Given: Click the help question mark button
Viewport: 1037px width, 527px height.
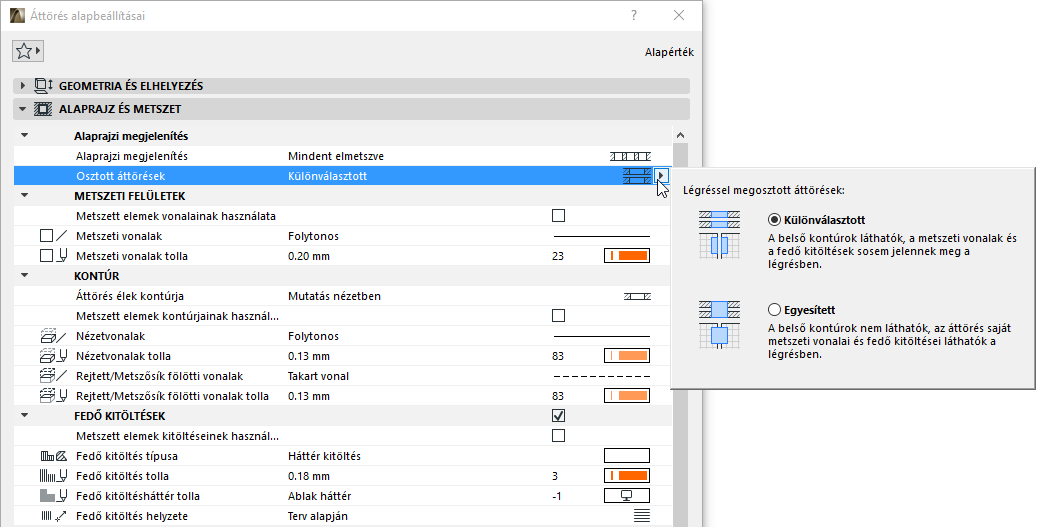Looking at the screenshot, I should [x=633, y=15].
